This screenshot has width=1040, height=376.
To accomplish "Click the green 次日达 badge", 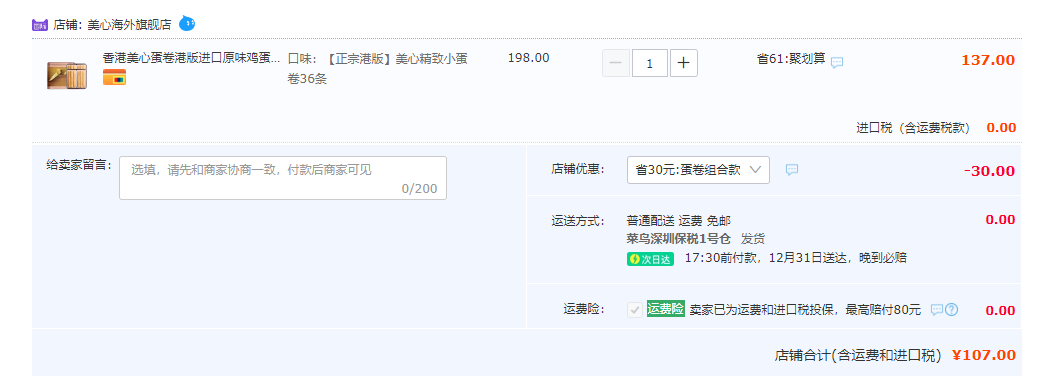I will point(650,259).
